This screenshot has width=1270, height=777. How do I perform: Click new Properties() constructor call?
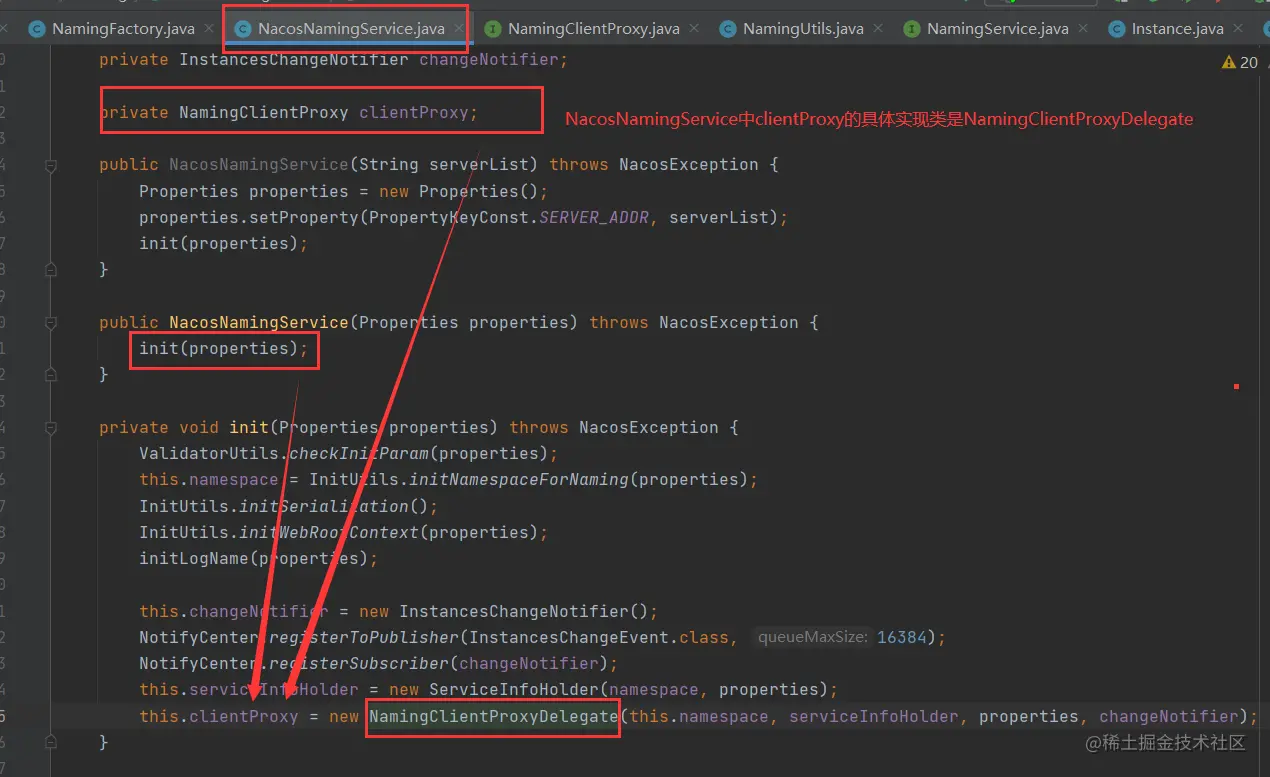[x=479, y=191]
